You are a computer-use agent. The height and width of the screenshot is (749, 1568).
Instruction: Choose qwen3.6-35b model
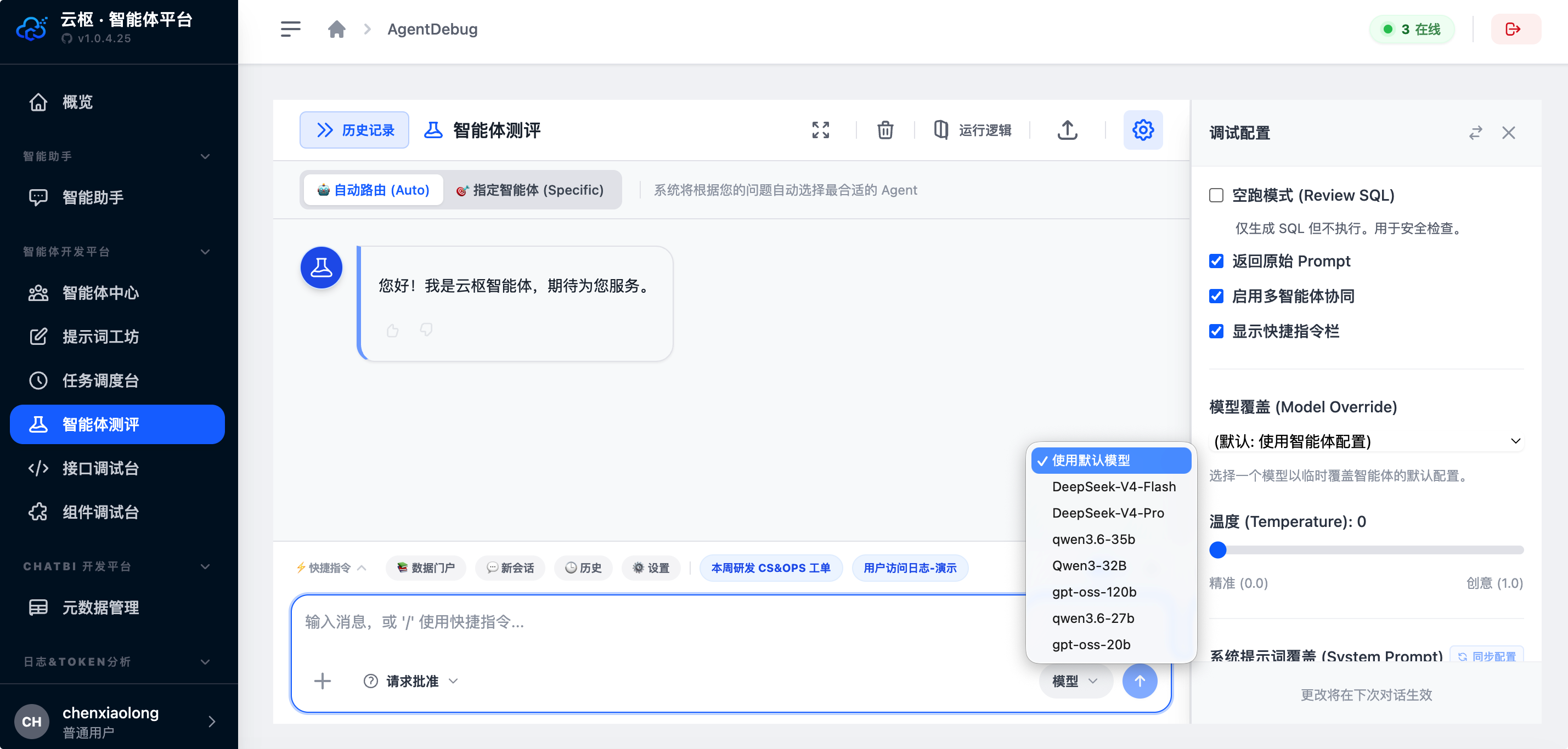coord(1111,539)
